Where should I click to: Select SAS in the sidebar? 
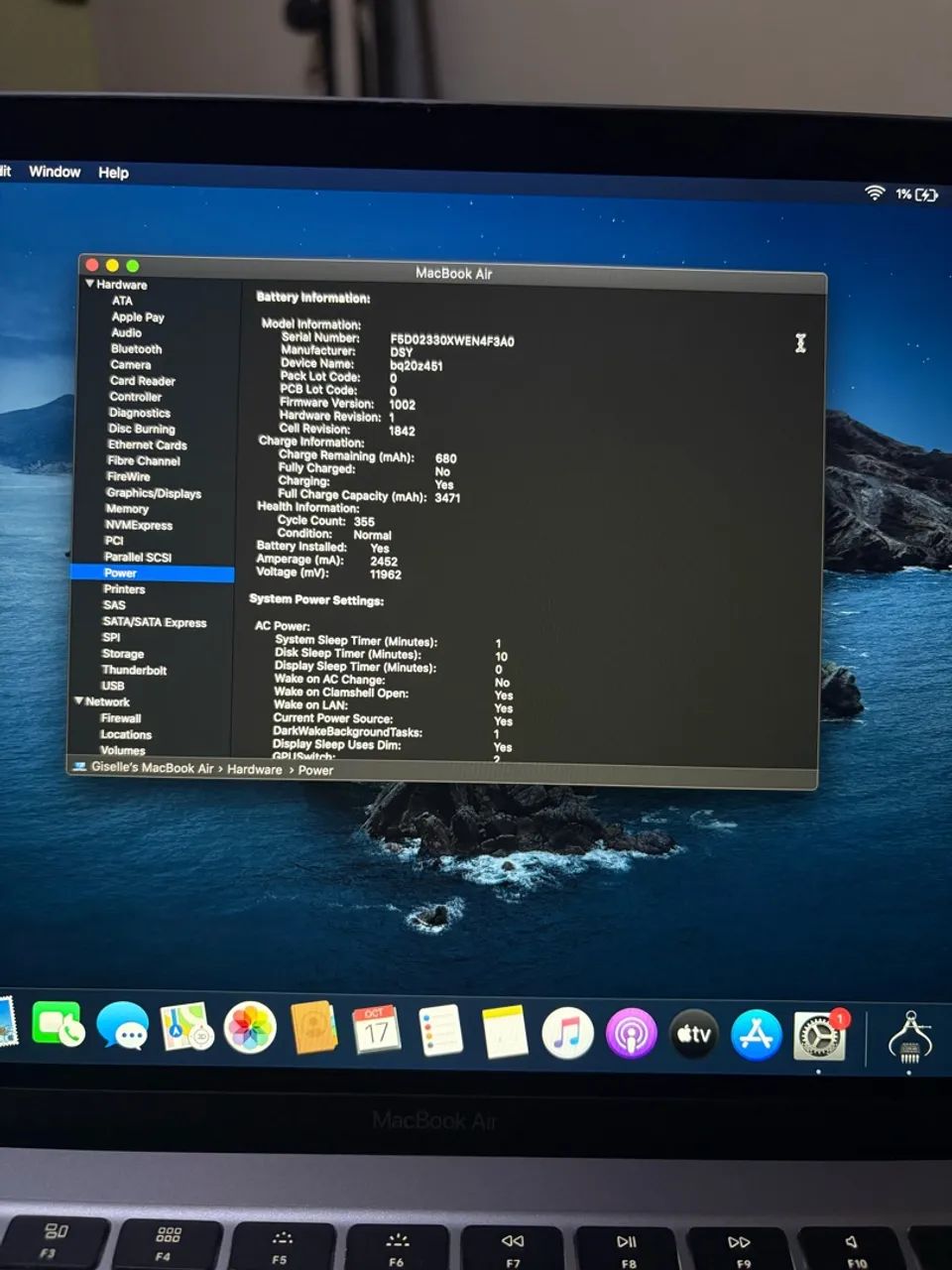(114, 605)
